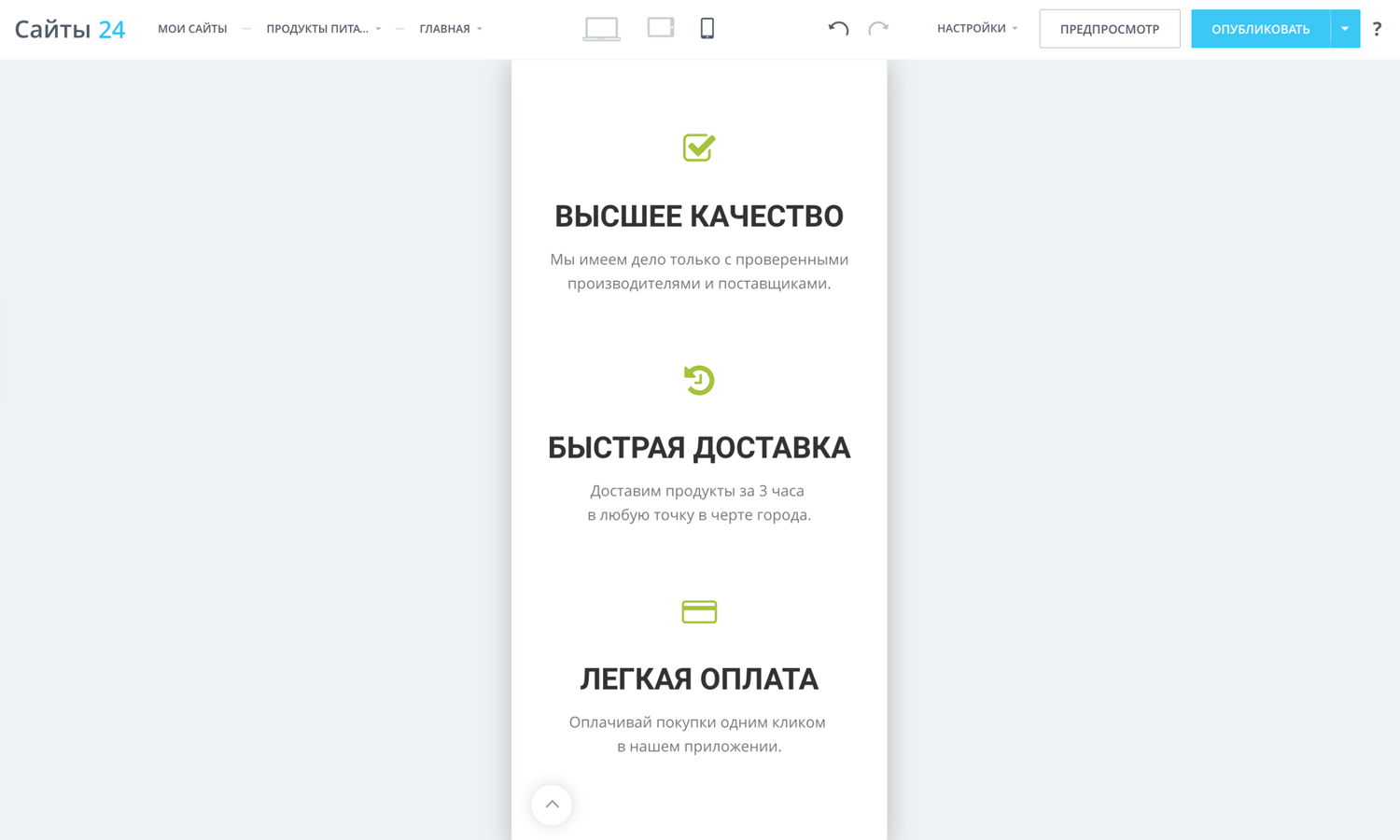Expand the publish options dropdown arrow
This screenshot has width=1400, height=840.
point(1345,29)
